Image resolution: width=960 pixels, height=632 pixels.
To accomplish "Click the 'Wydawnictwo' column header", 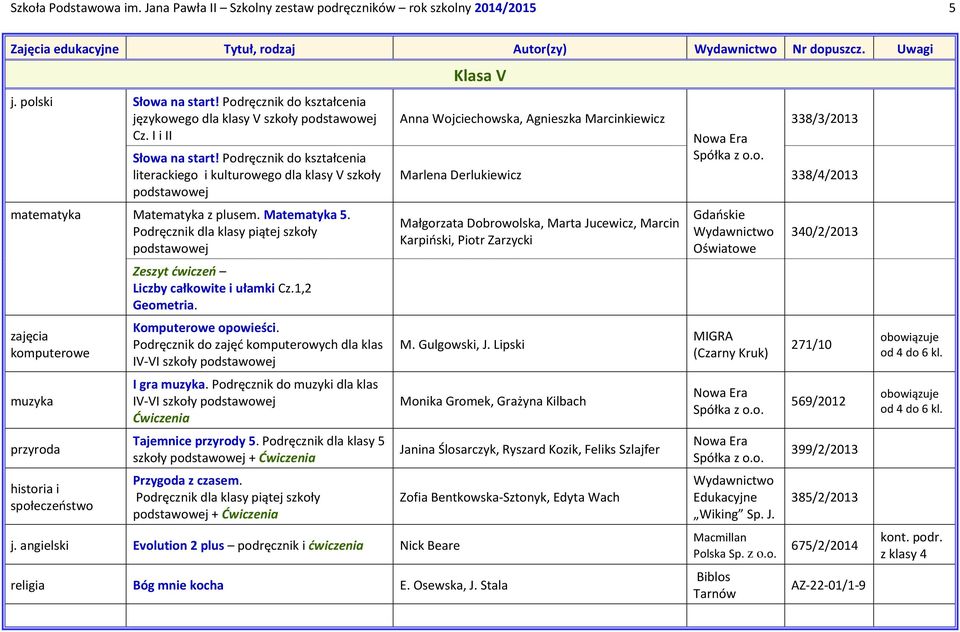I will (x=735, y=49).
